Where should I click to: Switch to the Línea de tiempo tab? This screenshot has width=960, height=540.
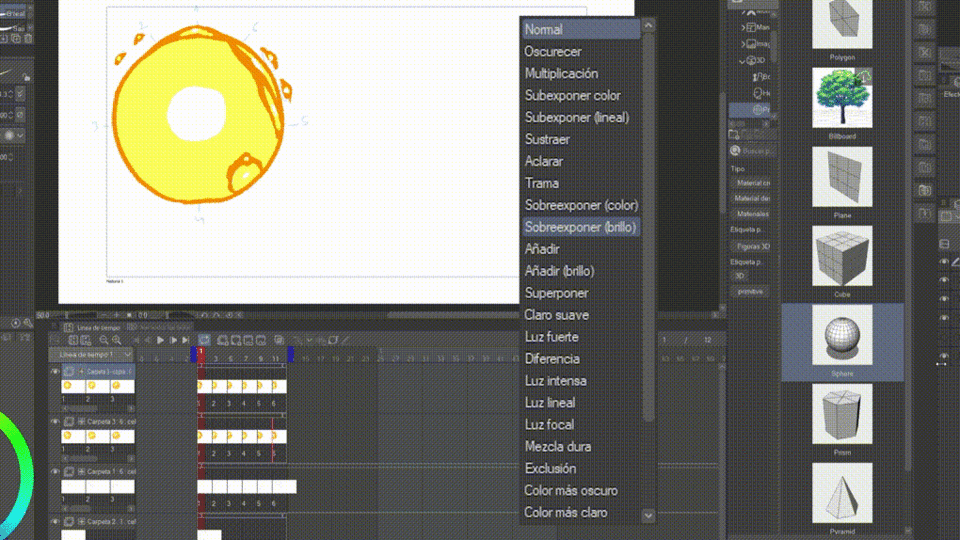click(x=93, y=328)
